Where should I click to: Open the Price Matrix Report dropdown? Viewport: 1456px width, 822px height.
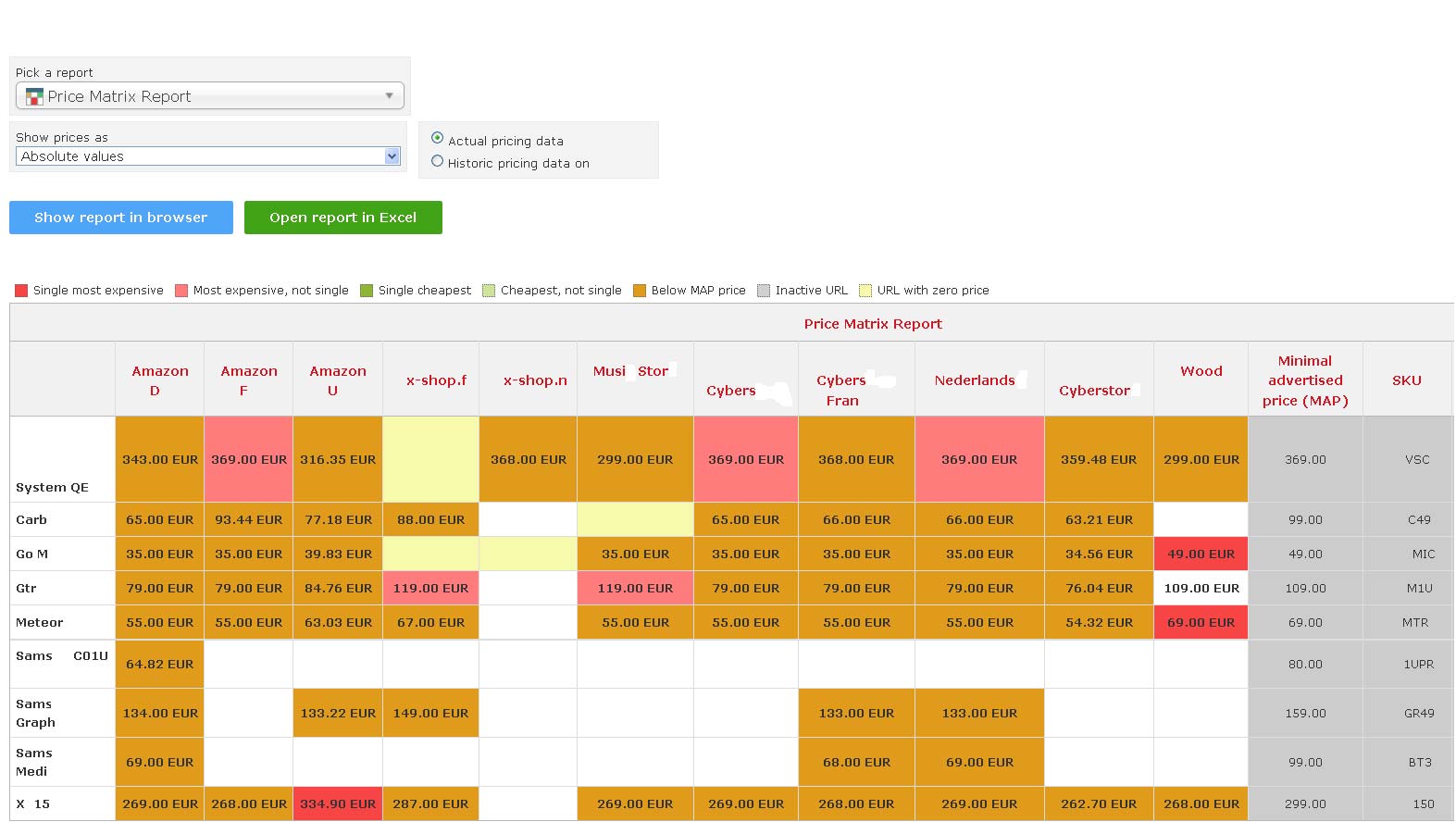(209, 95)
